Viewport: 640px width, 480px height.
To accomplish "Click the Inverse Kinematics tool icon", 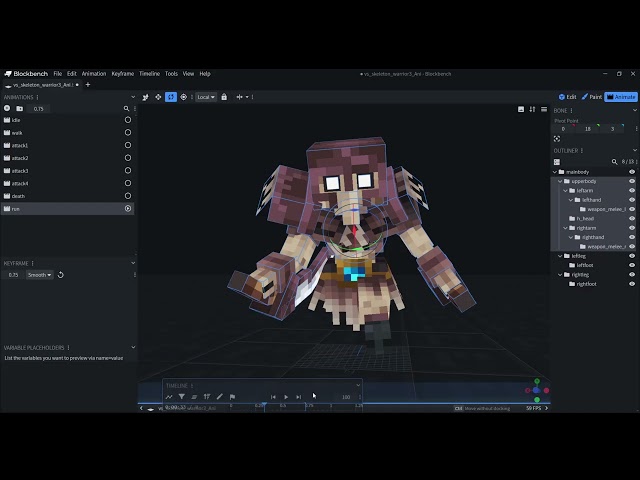I will [145, 97].
